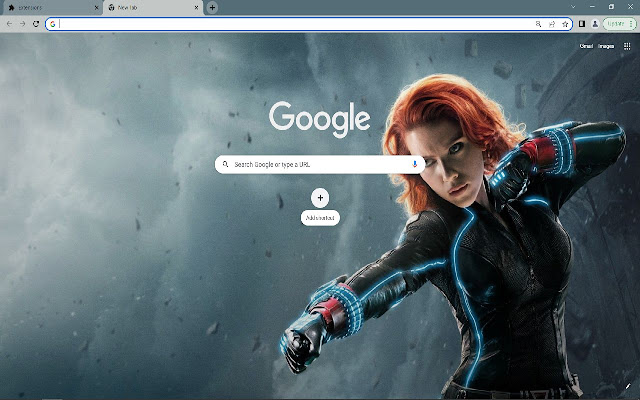Customize this page with the pencil icon

[x=628, y=386]
